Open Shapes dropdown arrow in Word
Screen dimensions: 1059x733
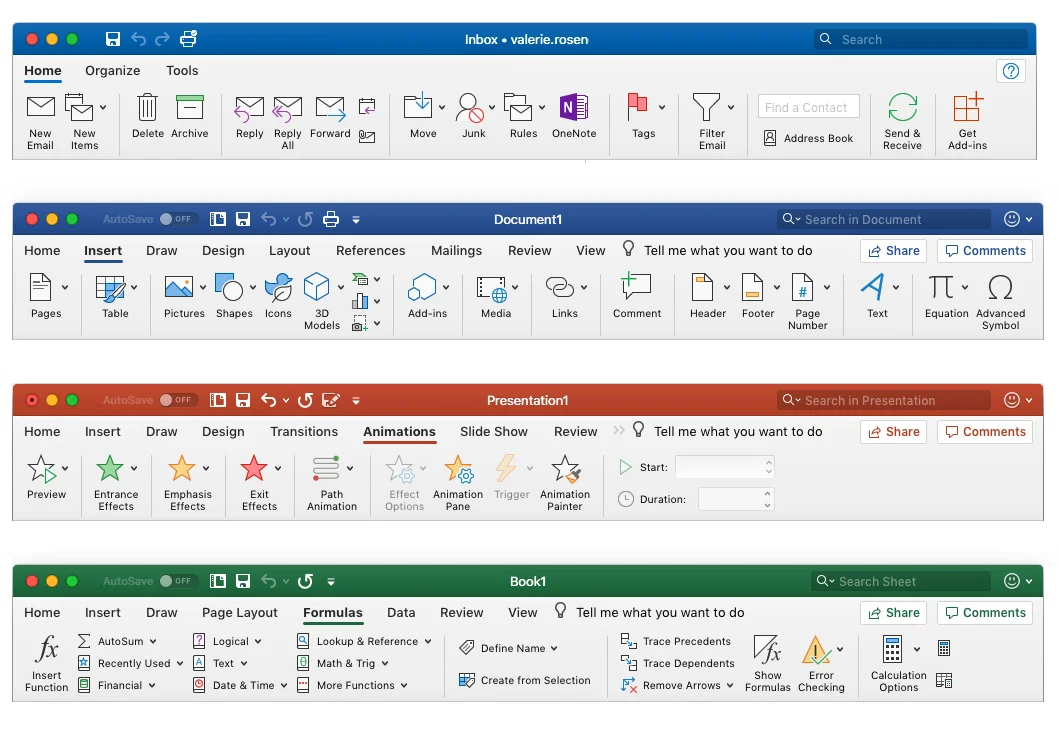coord(253,287)
